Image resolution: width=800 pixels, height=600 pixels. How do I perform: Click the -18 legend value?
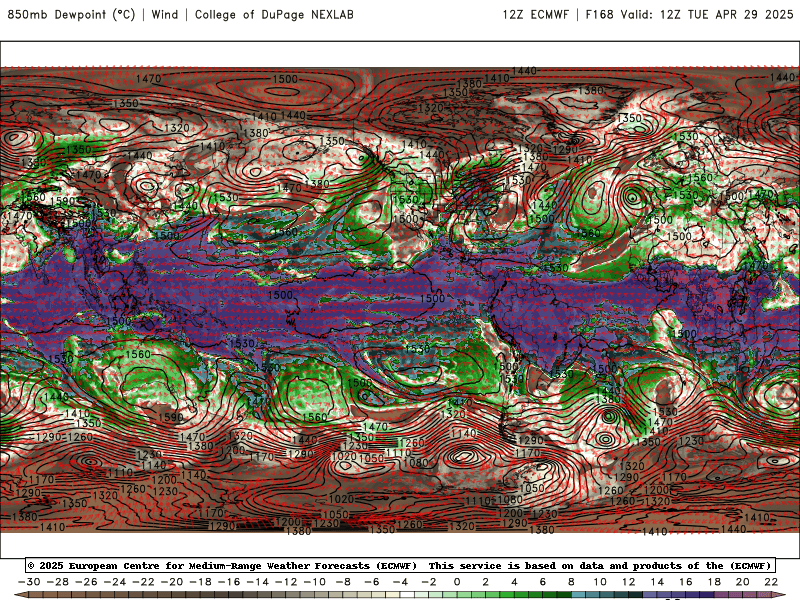click(200, 582)
